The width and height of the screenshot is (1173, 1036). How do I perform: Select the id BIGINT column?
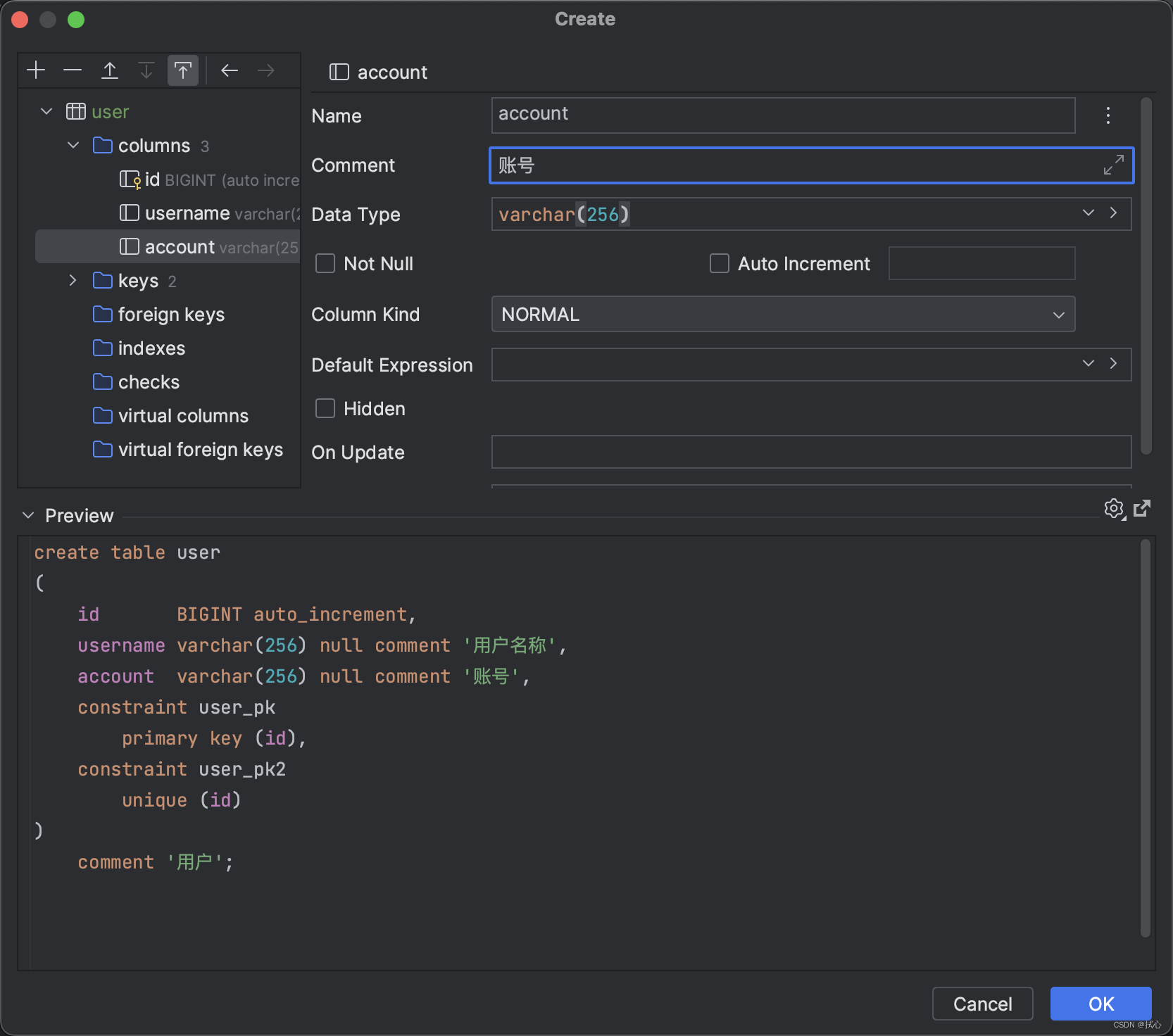click(x=168, y=179)
